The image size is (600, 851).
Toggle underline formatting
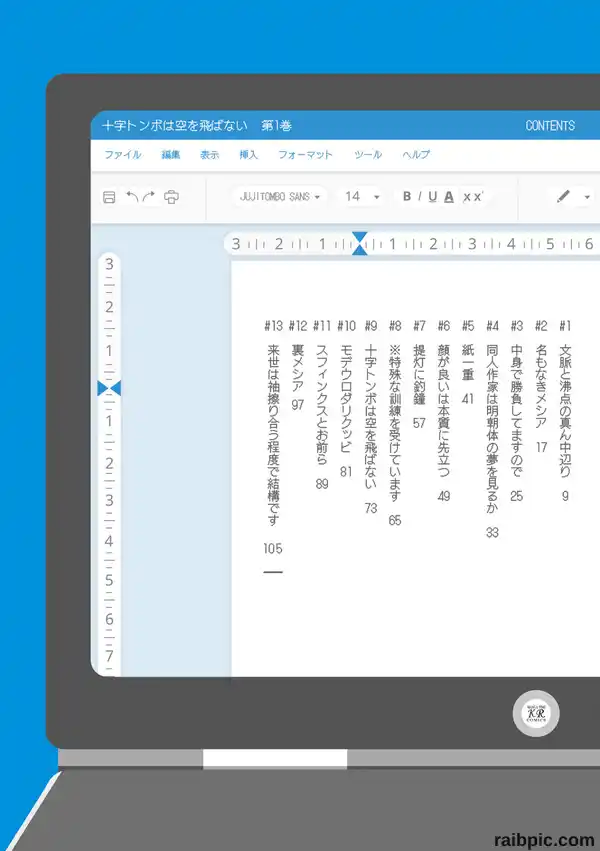(x=432, y=196)
